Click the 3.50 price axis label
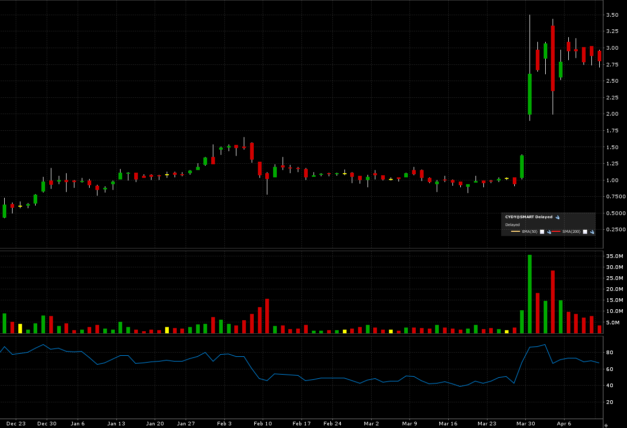This screenshot has width=627, height=428. click(x=611, y=16)
